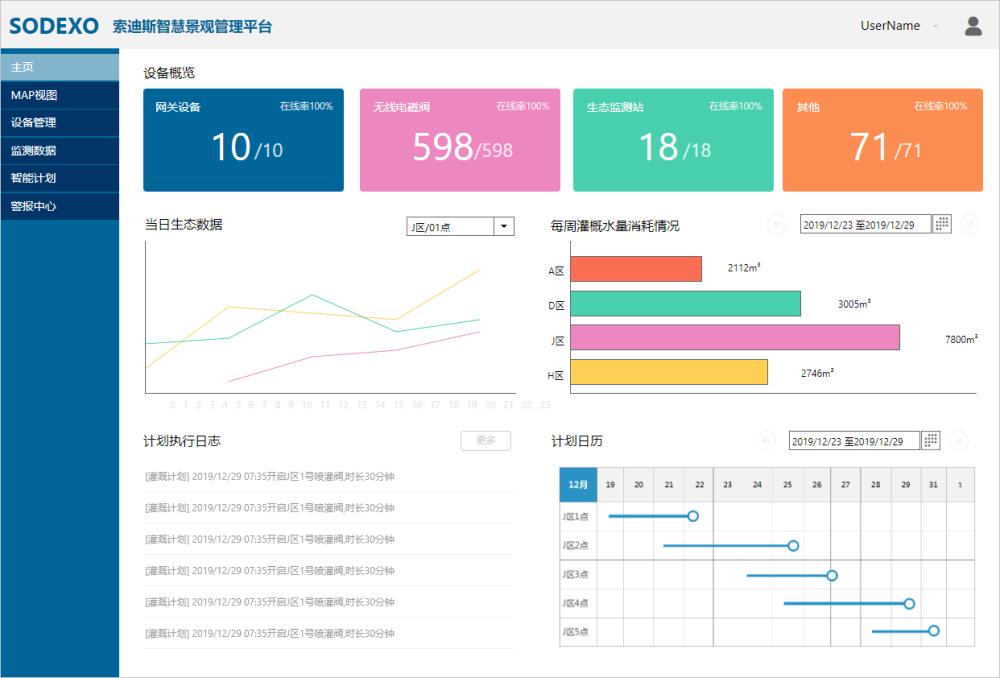Click the 更多 button in execution log

[485, 441]
